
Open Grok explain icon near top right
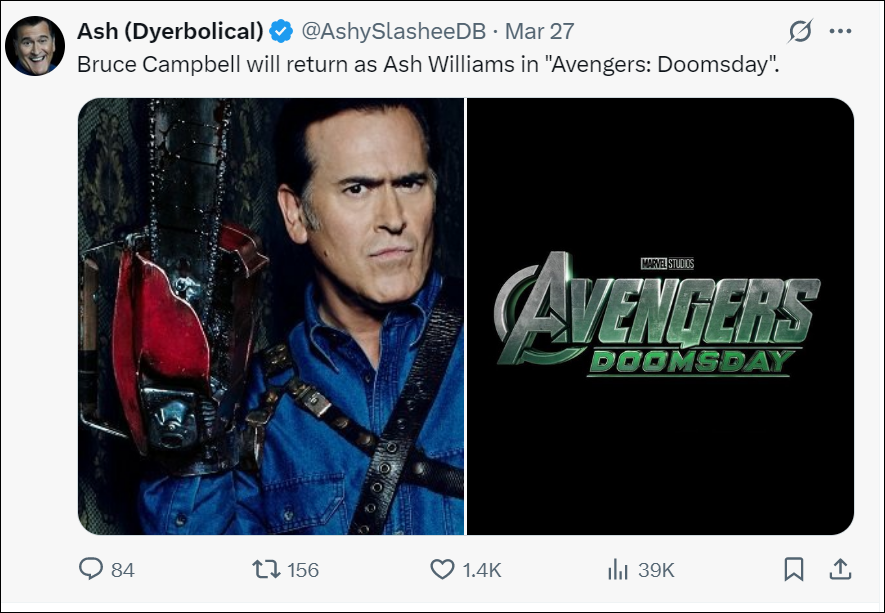tap(800, 32)
